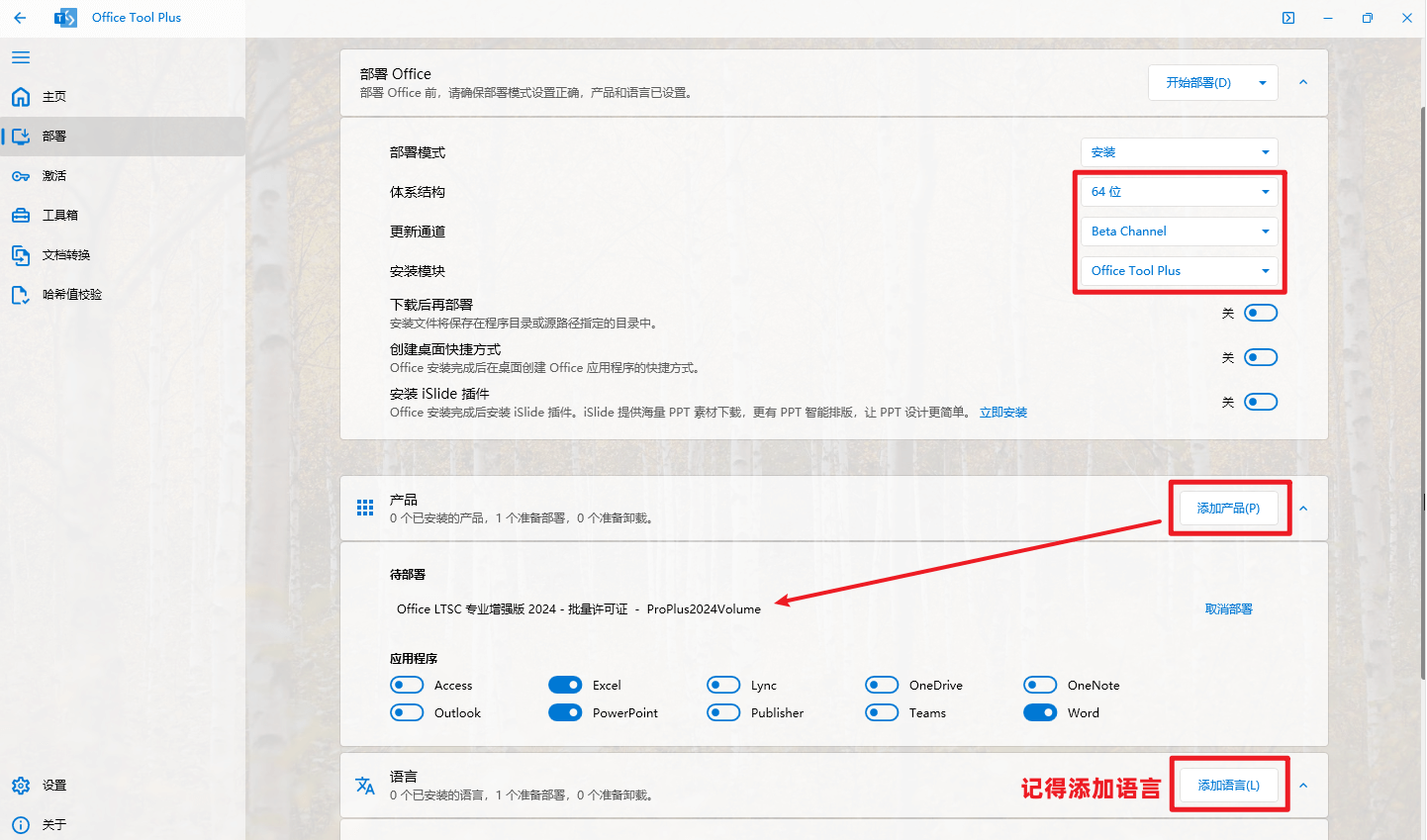Image resolution: width=1427 pixels, height=840 pixels.
Task: Select the 激活 activation key icon
Action: tap(20, 175)
